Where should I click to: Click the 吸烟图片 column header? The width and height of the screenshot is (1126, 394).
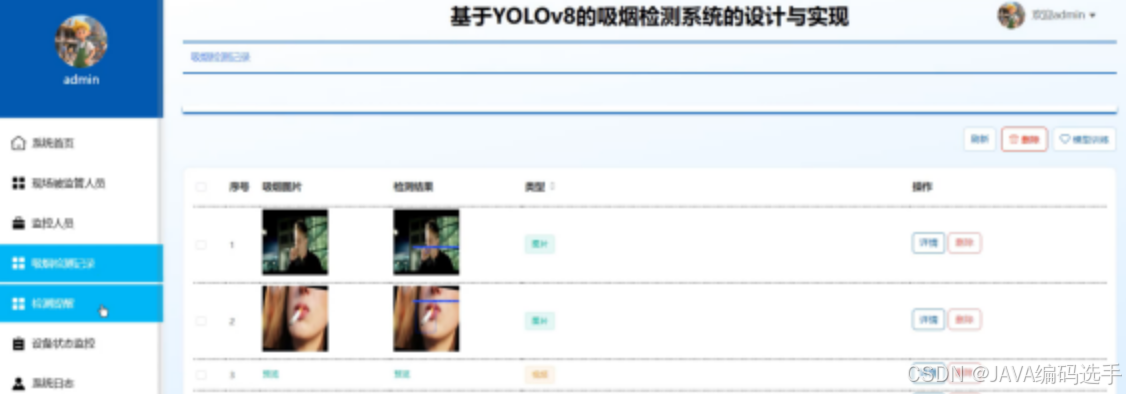282,187
